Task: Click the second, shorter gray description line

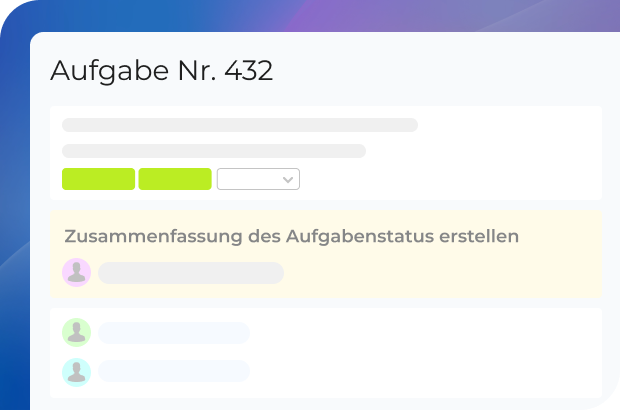Action: 214,151
